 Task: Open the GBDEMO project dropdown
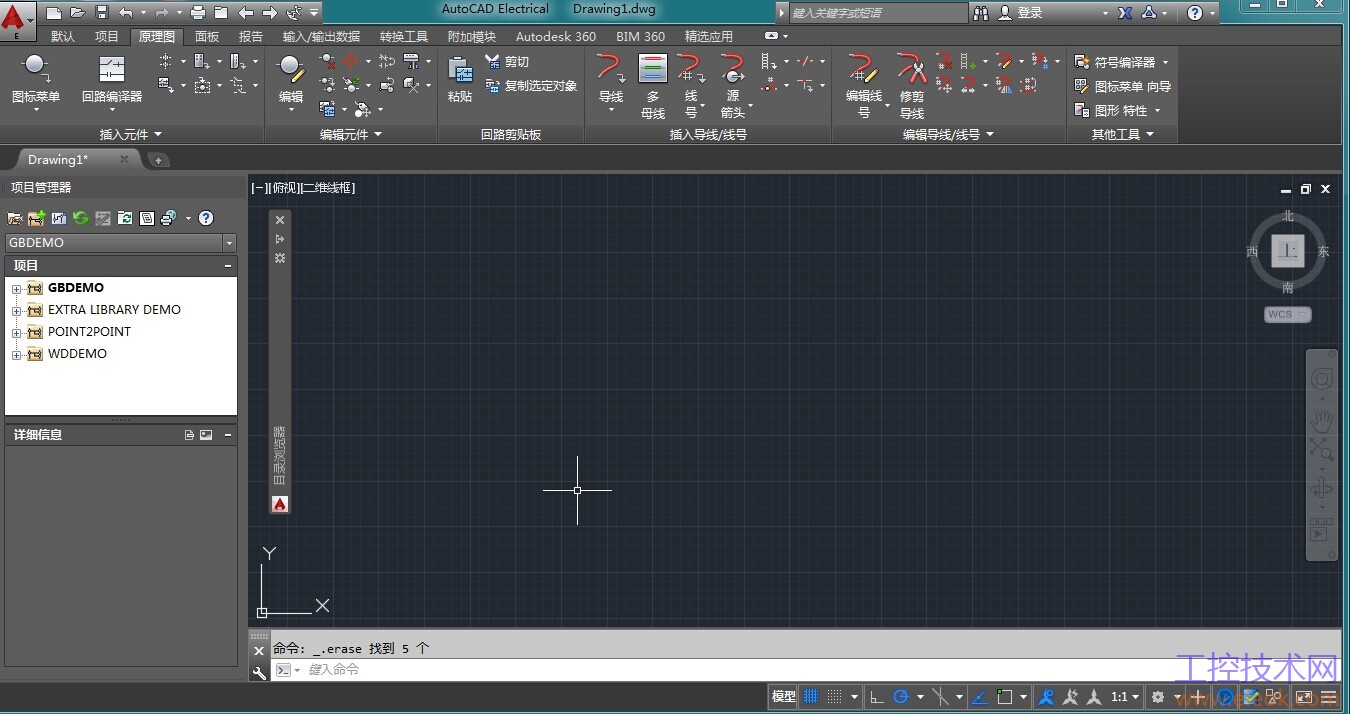pos(229,243)
